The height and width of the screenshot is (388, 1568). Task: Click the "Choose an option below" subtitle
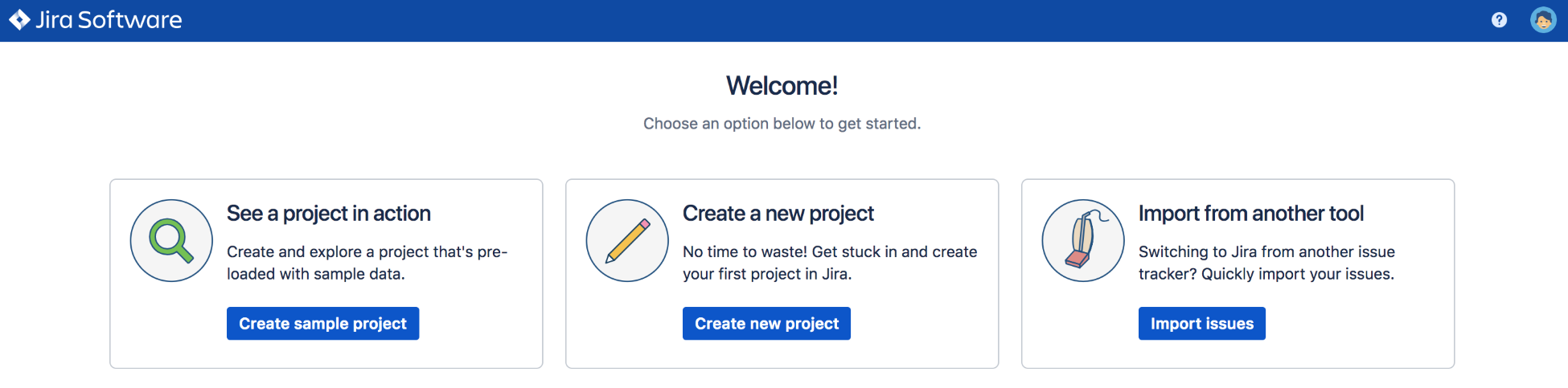[x=782, y=124]
